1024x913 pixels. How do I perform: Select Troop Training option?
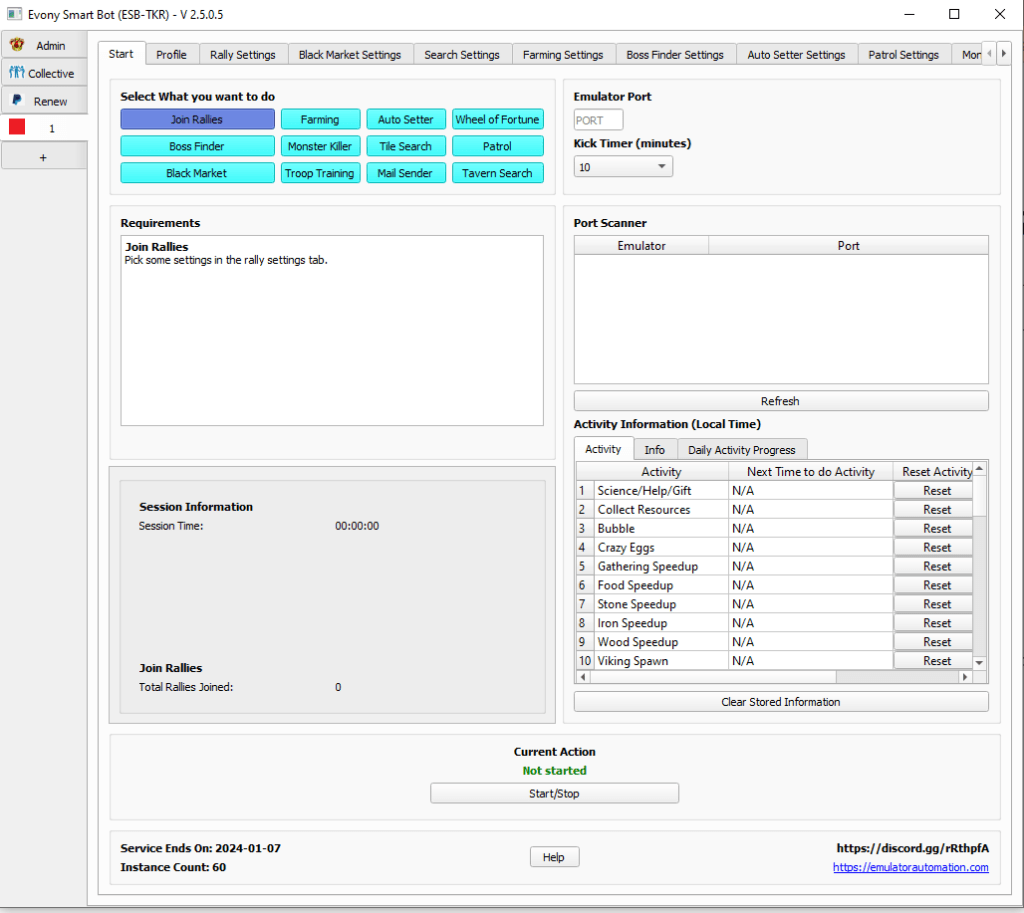tap(320, 173)
